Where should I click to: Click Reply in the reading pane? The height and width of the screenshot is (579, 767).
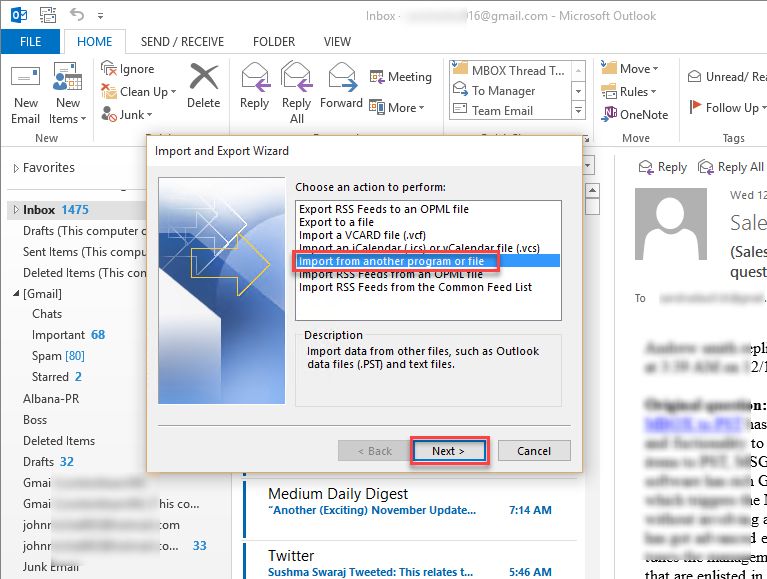(662, 167)
